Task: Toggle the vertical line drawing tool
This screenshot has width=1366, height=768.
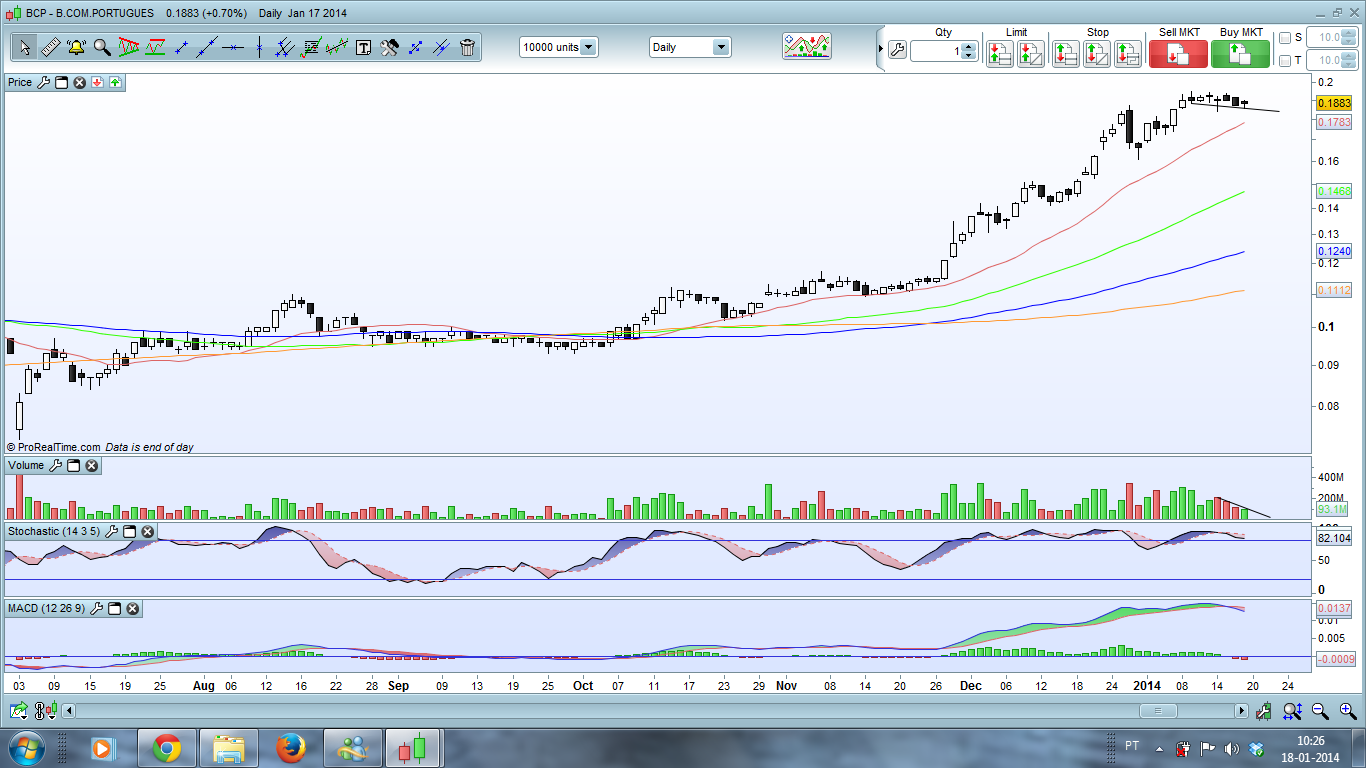Action: click(259, 47)
